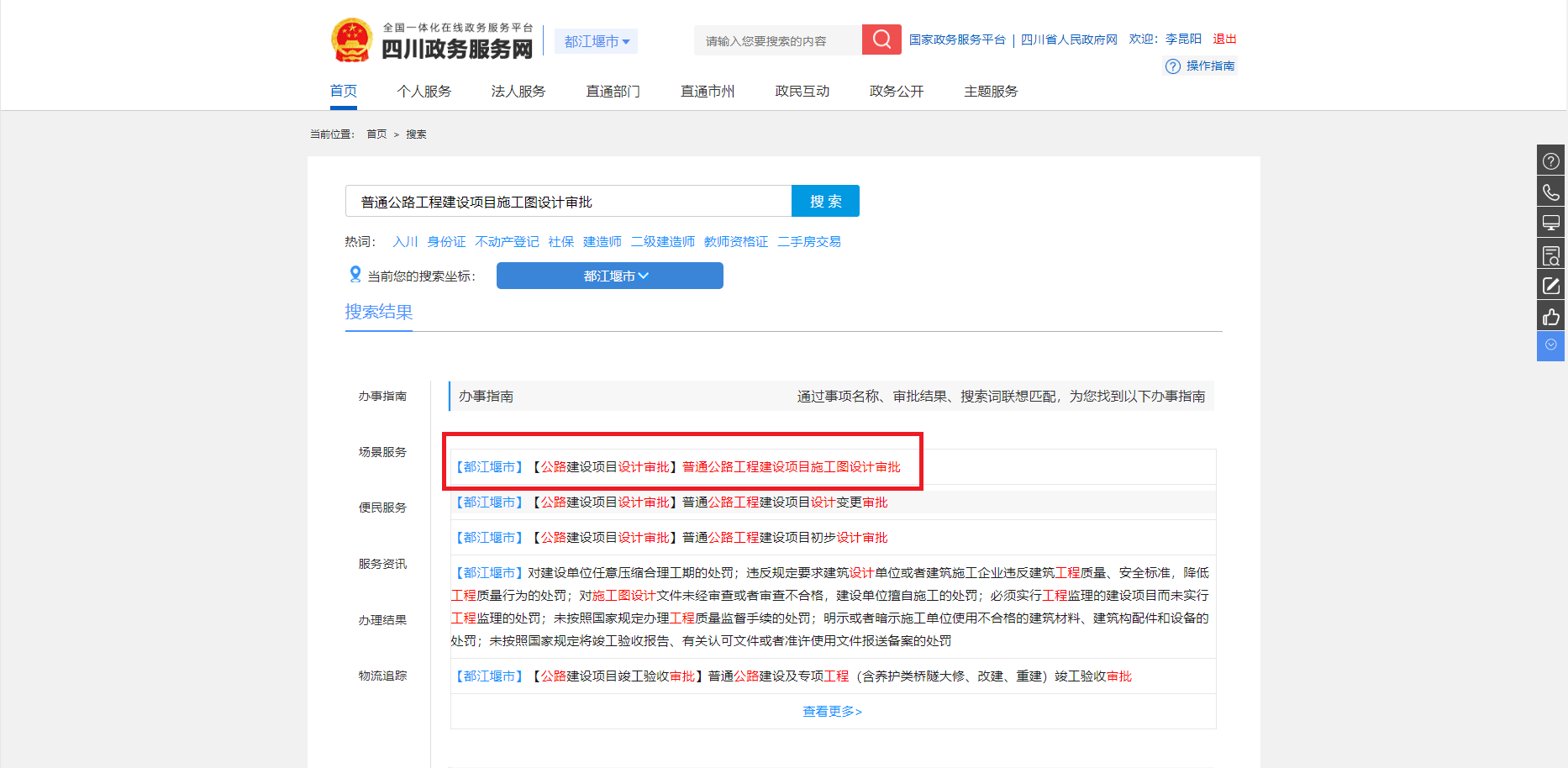Click the blue 搜索 button
1568x768 pixels.
825,201
